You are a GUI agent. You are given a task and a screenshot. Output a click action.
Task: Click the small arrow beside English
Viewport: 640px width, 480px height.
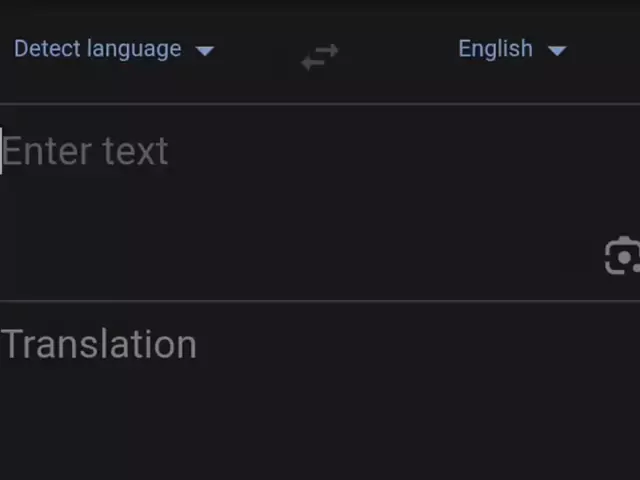click(x=557, y=50)
